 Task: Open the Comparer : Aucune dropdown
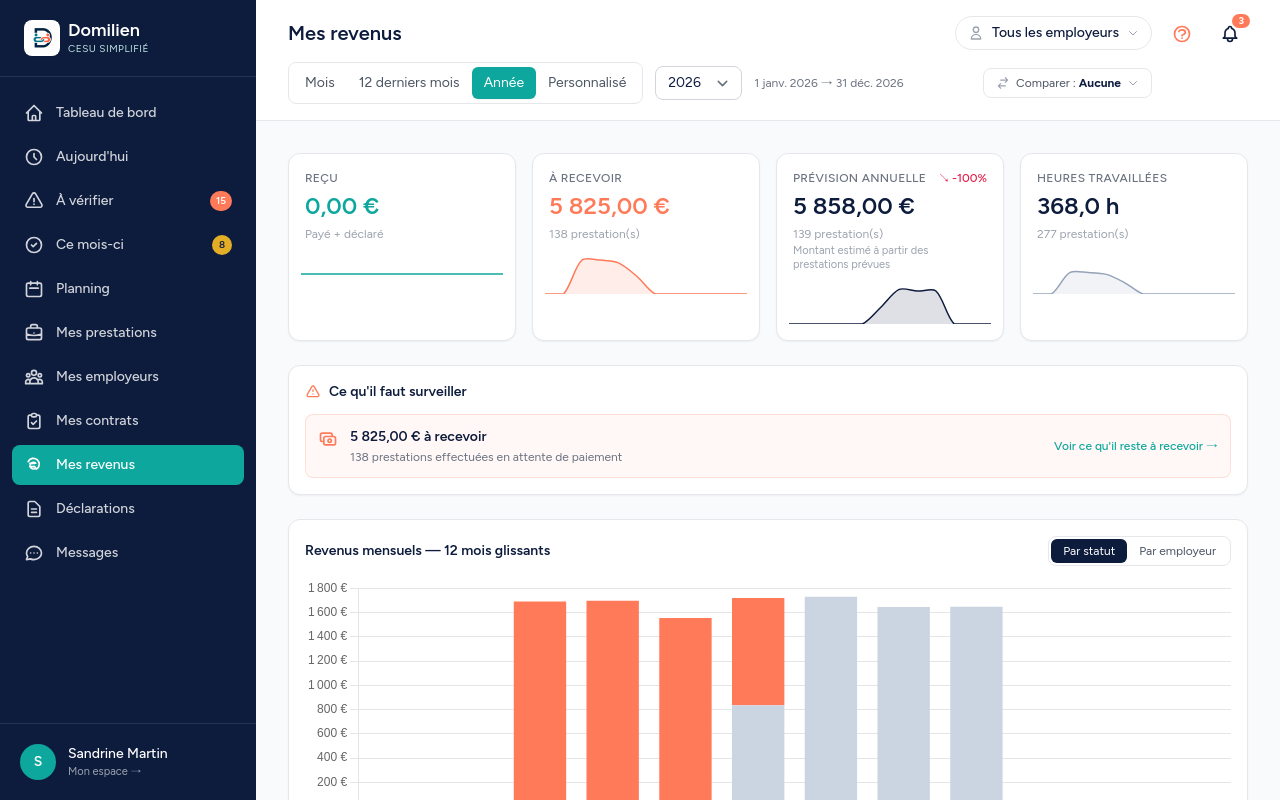[1067, 83]
